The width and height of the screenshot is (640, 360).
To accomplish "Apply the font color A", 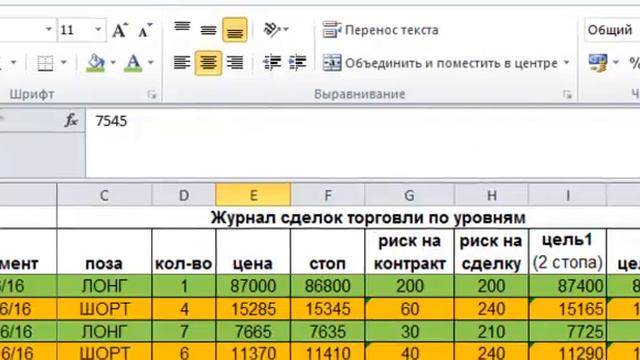I will coord(133,63).
